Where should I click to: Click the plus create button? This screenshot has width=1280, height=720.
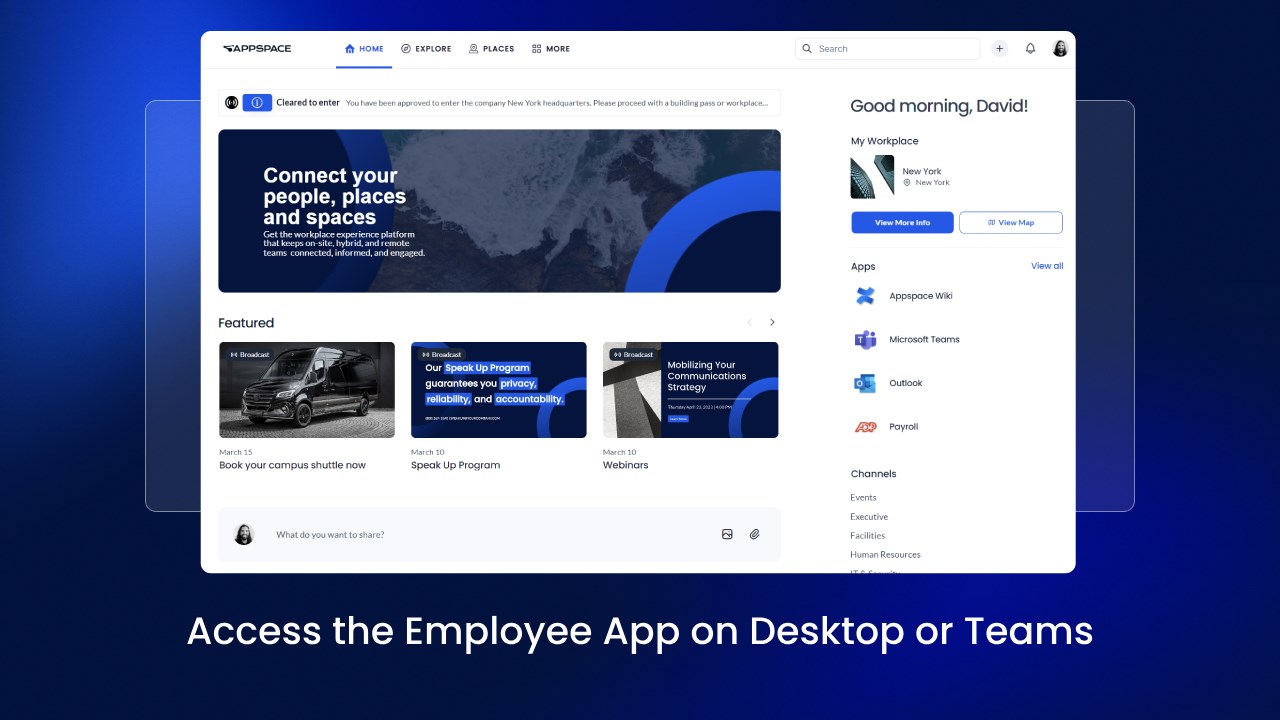coord(999,48)
